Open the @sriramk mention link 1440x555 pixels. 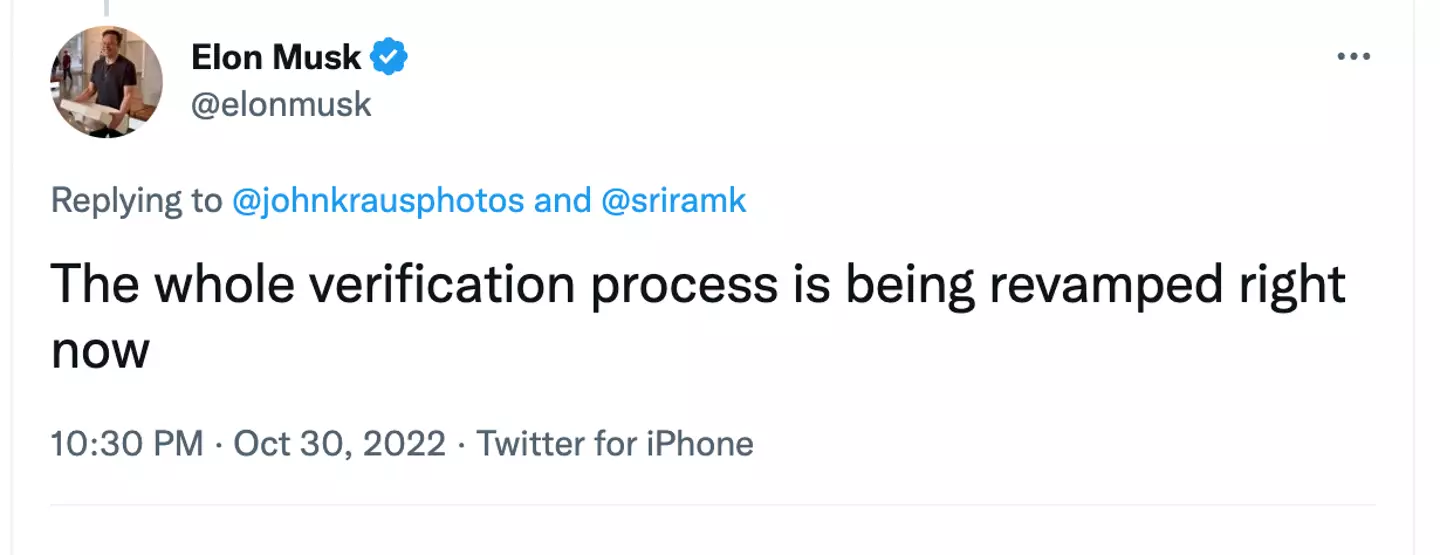coord(673,200)
